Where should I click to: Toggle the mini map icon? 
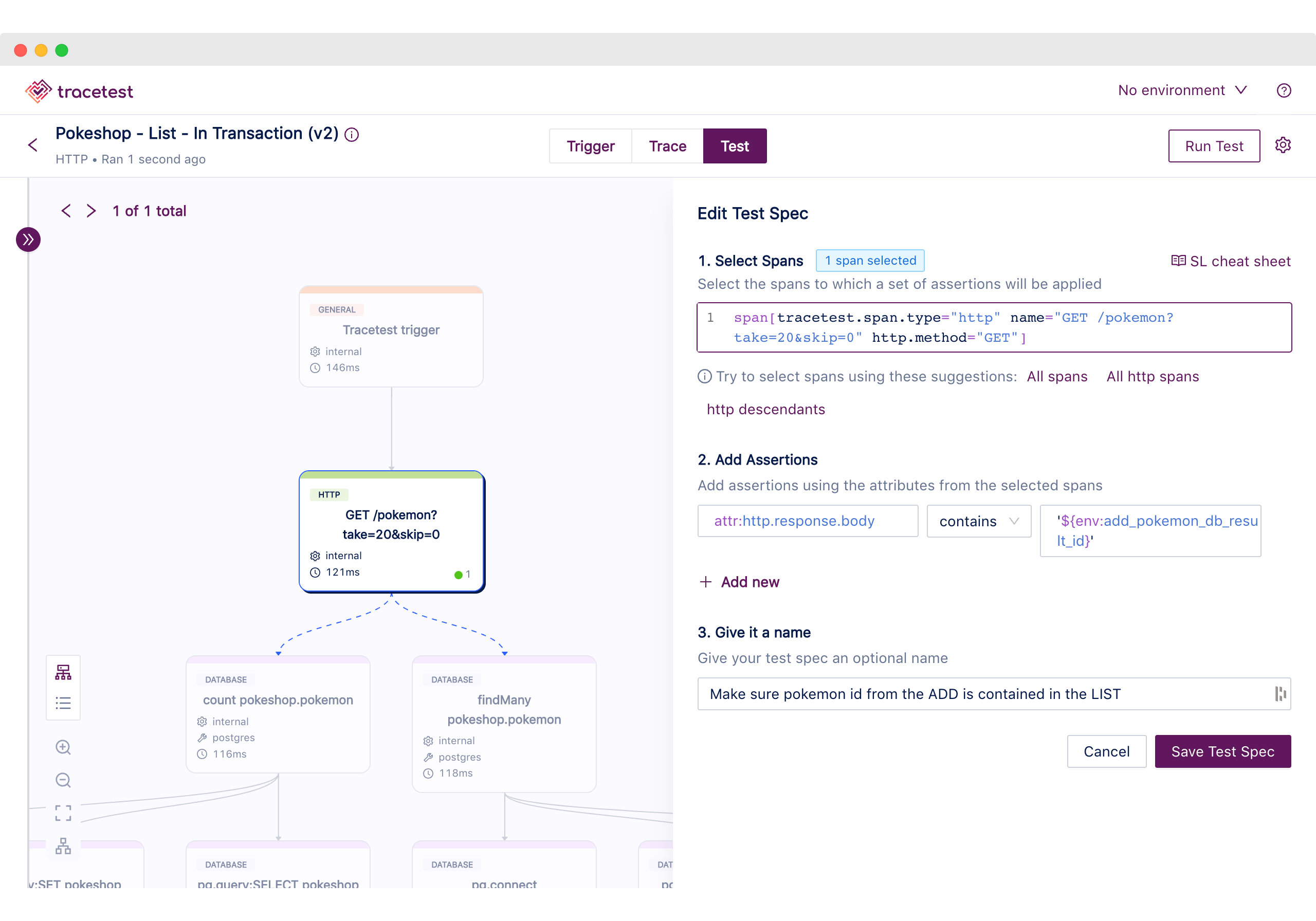(63, 846)
